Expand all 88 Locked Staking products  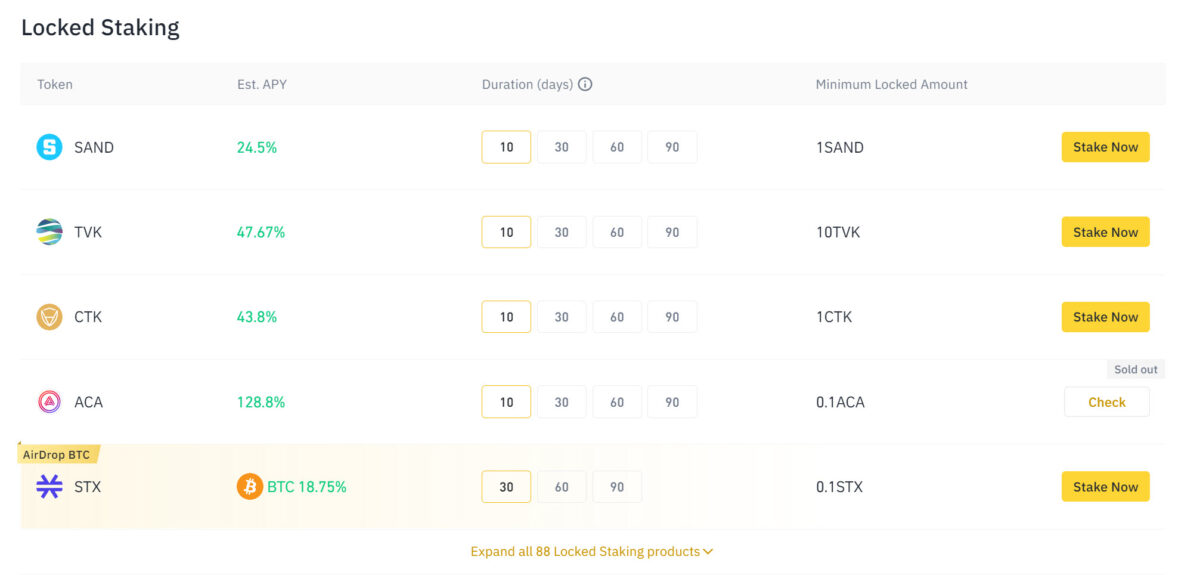[x=591, y=551]
